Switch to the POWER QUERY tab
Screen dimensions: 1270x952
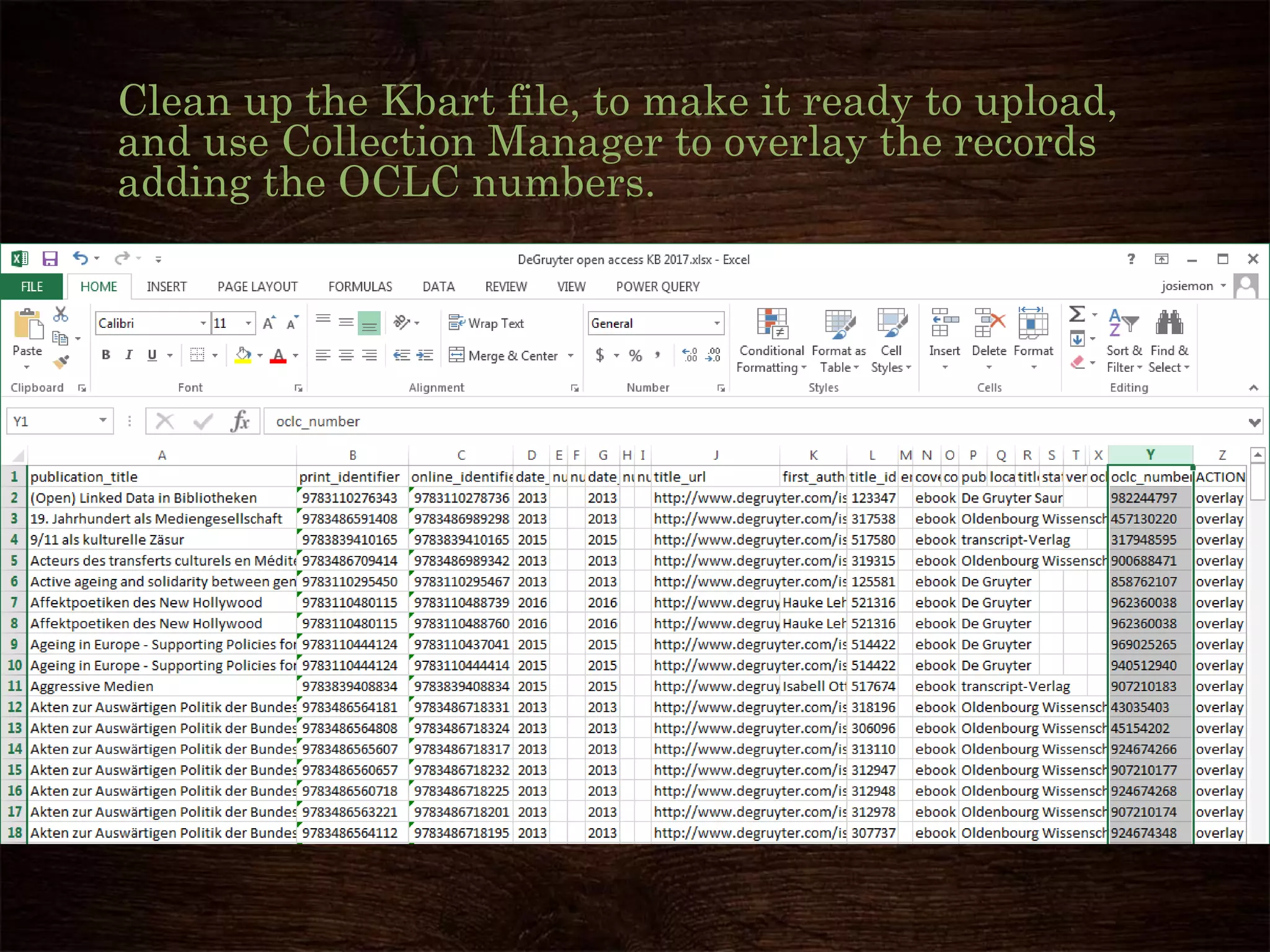[657, 286]
